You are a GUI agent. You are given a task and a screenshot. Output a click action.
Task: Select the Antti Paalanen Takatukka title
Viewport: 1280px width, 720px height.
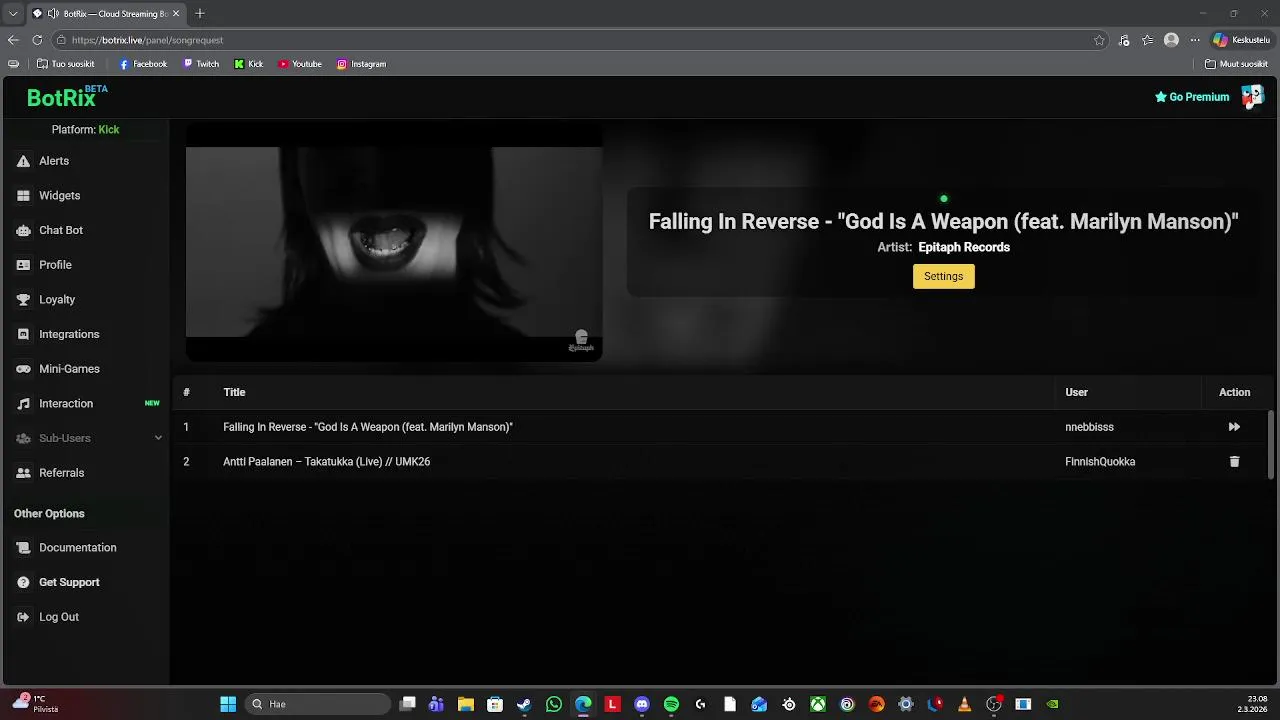[x=326, y=462]
